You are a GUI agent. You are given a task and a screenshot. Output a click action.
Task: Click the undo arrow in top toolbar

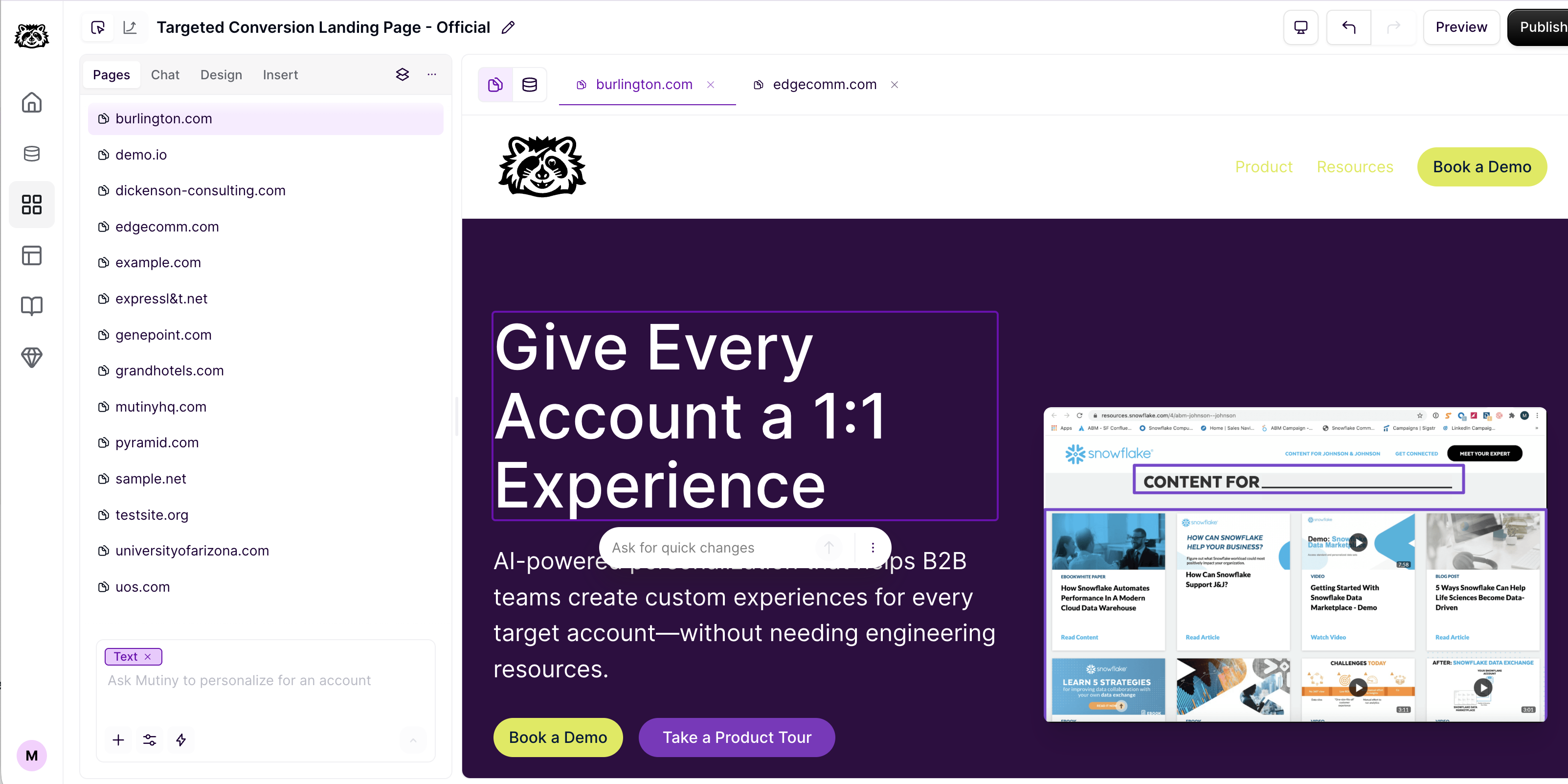coord(1349,27)
